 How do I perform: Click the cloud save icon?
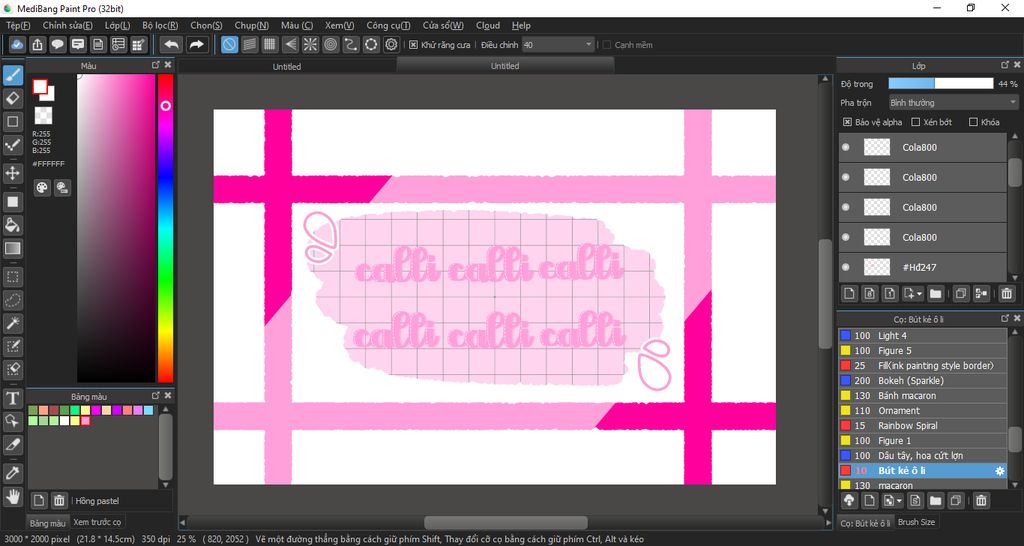[x=18, y=44]
